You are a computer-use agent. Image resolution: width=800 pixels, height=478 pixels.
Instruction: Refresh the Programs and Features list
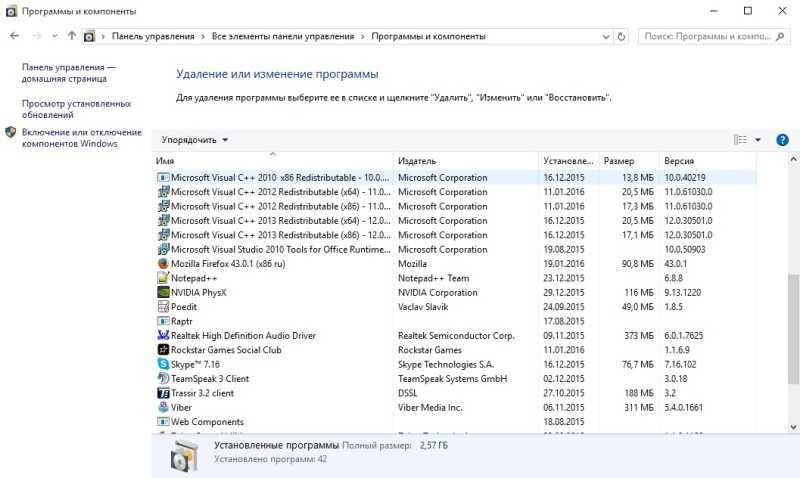pos(621,37)
